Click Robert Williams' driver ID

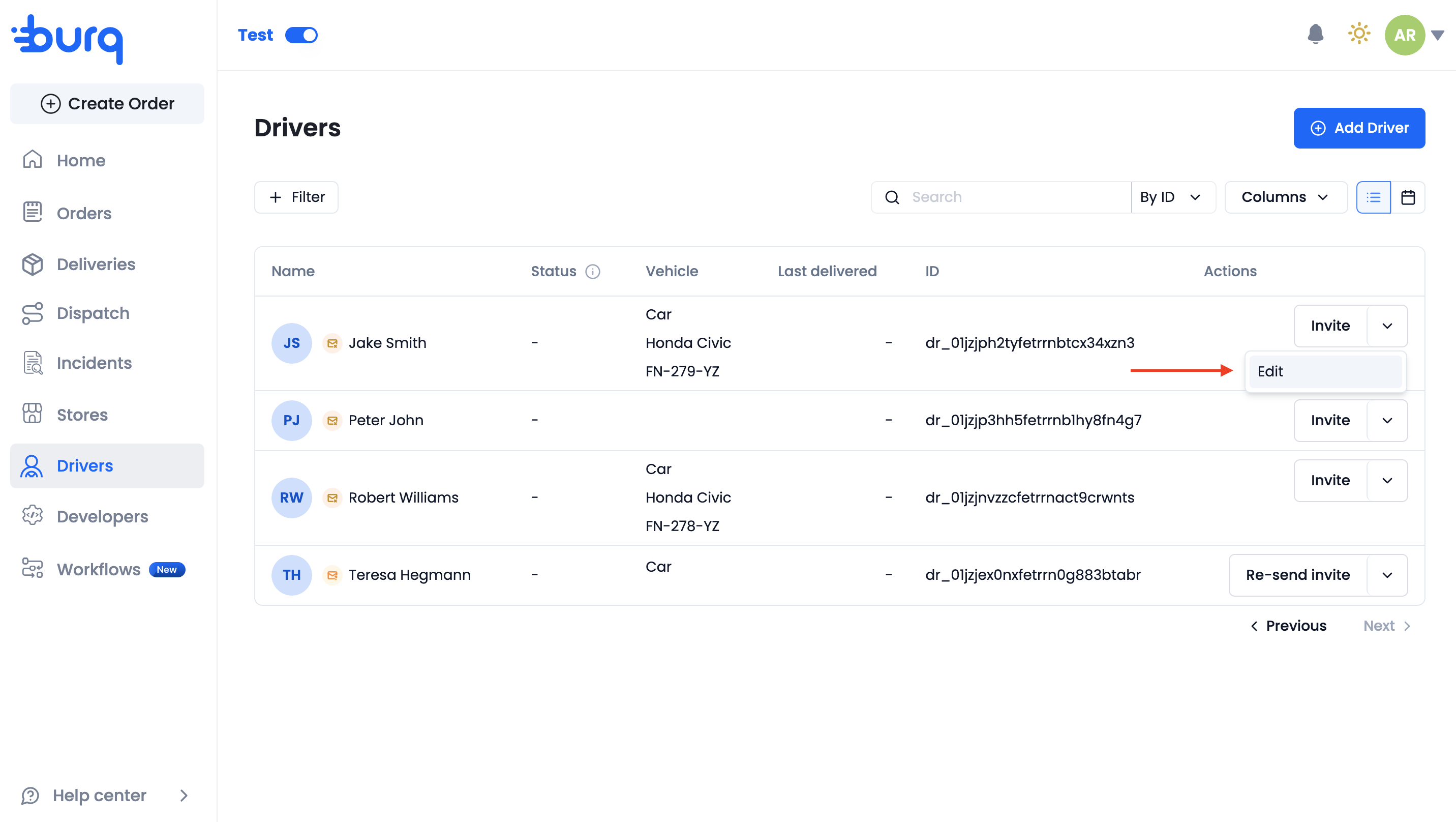[1030, 497]
